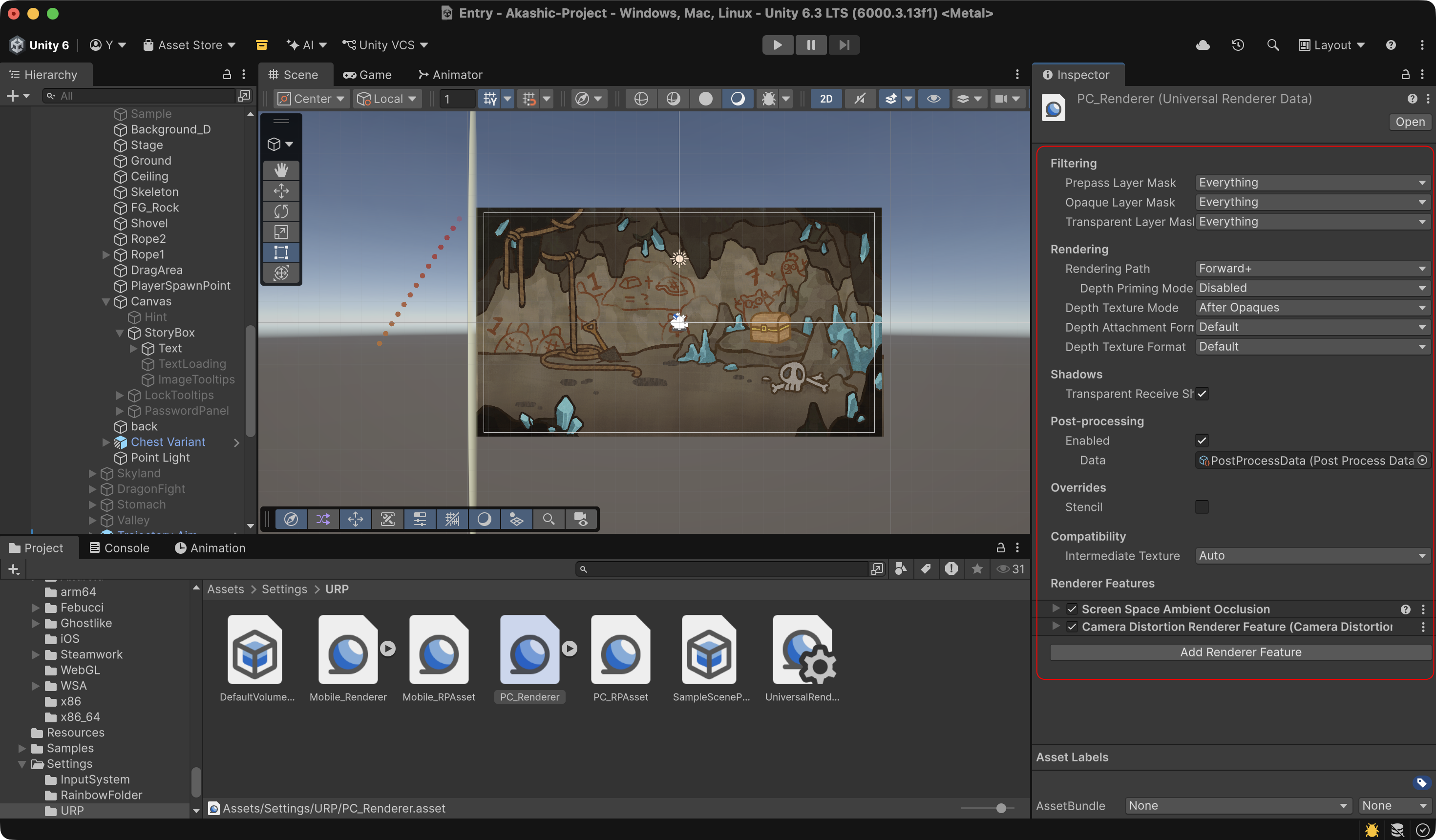
Task: Open the help question mark in top toolbar
Action: click(1391, 45)
